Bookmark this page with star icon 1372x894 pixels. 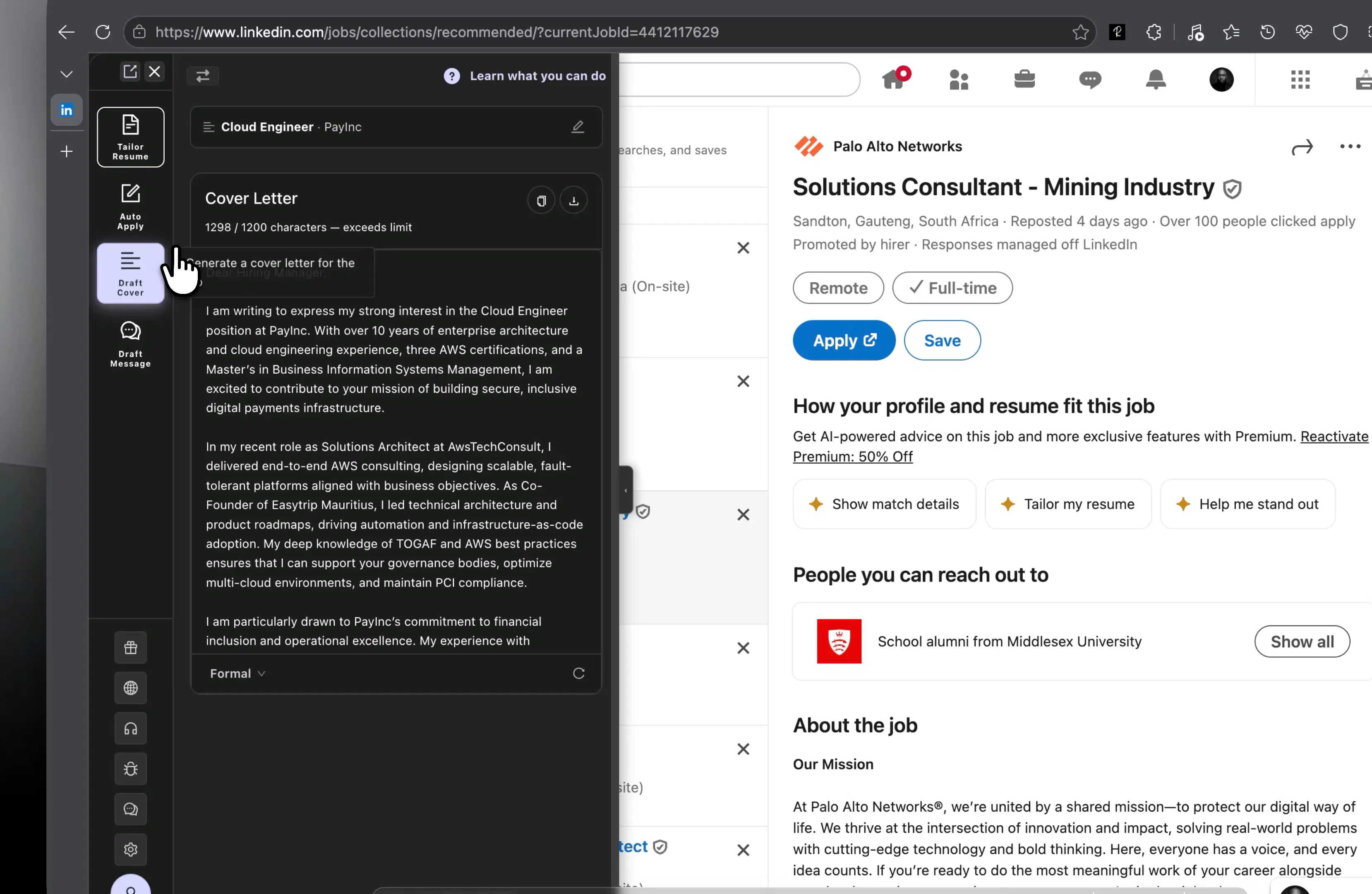(x=1080, y=32)
